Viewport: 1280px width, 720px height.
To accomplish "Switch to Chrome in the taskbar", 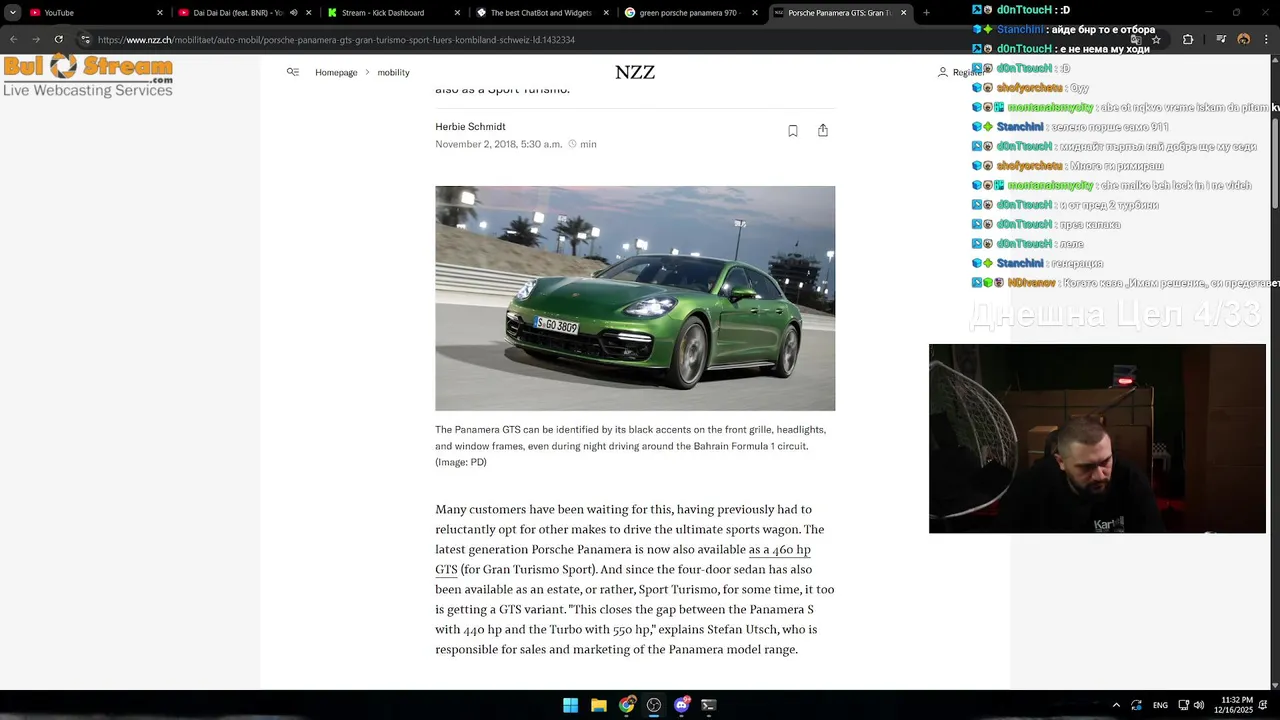I will click(x=626, y=705).
